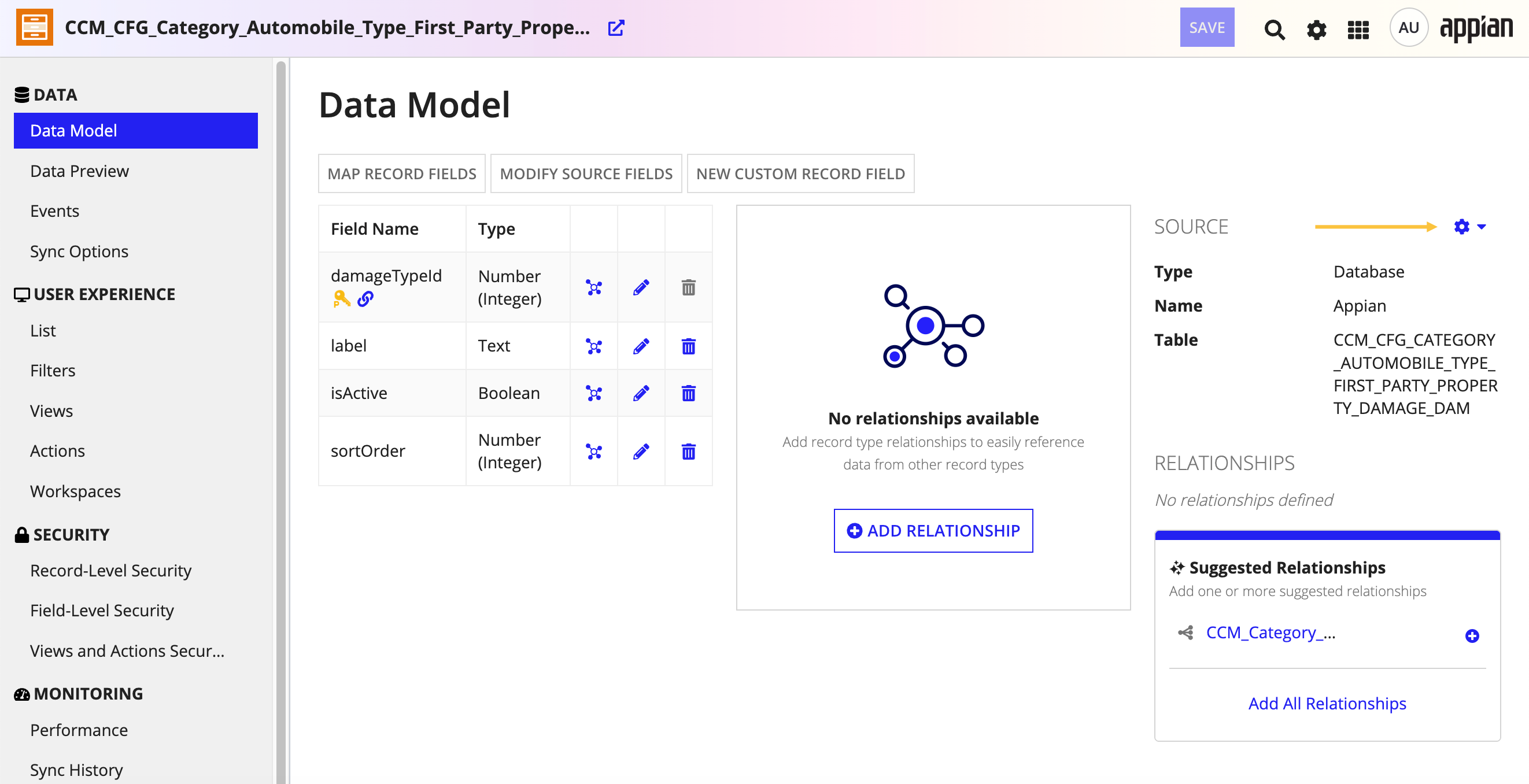Screen dimensions: 1529x784
Task: Add suggested CCM_Category relationship plus icon
Action: 1471,635
